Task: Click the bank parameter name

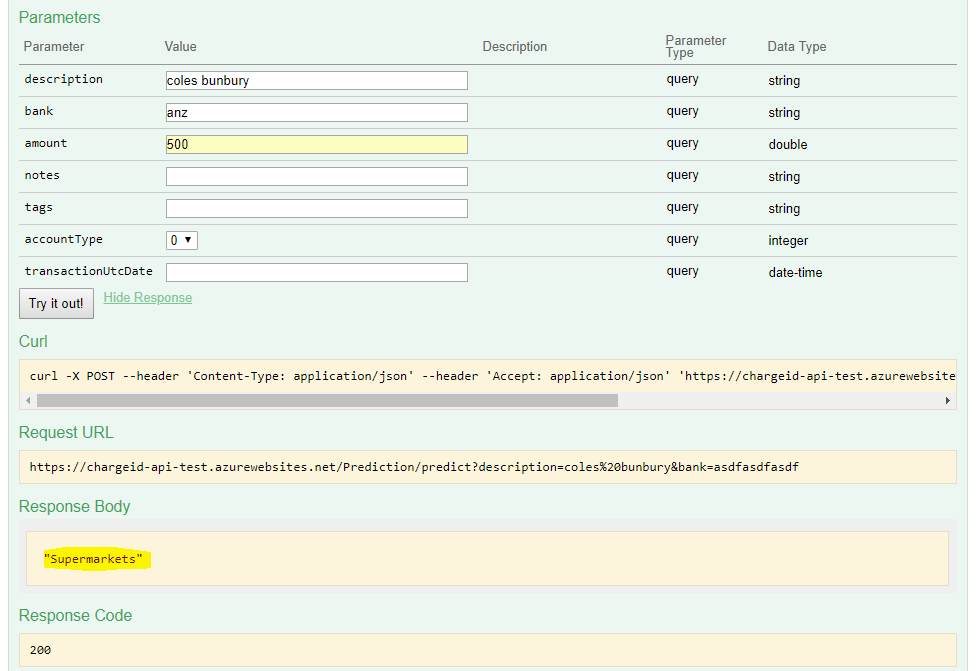Action: point(39,111)
